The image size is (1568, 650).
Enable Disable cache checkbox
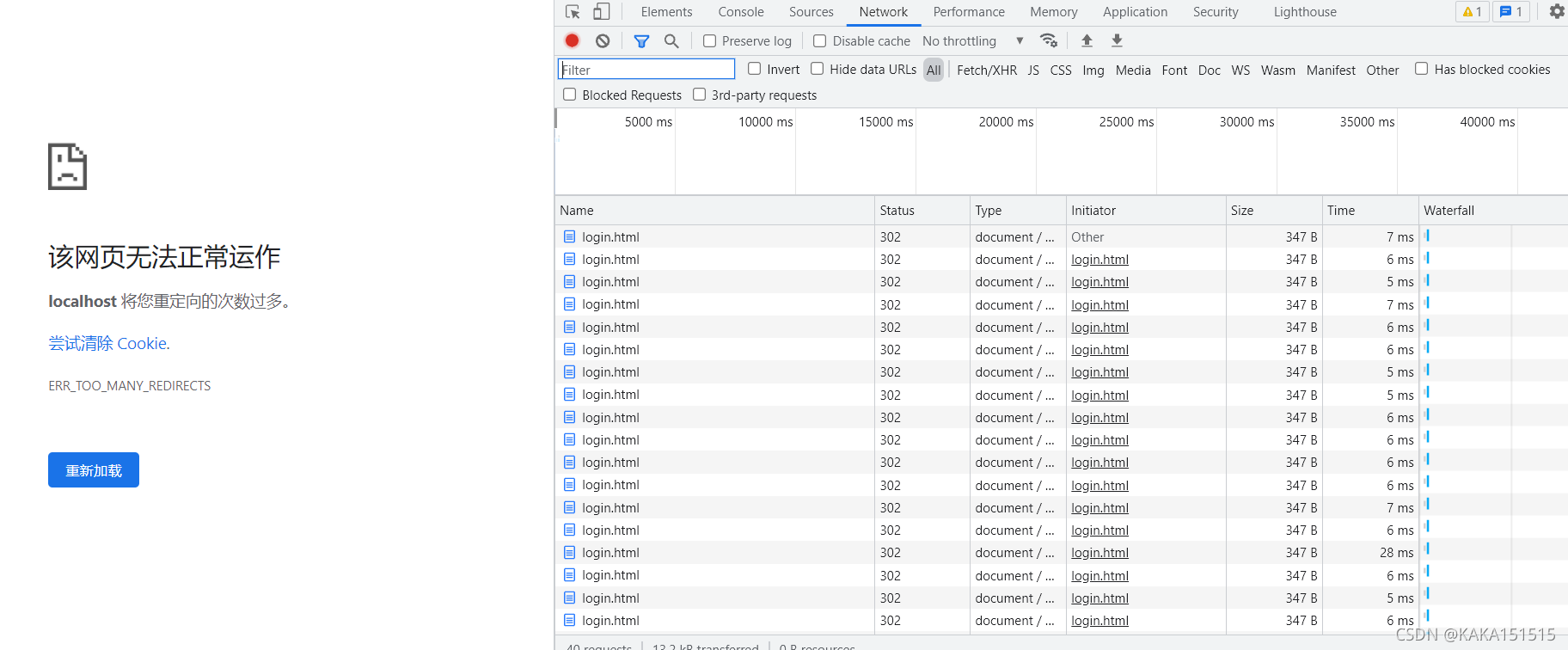[820, 41]
